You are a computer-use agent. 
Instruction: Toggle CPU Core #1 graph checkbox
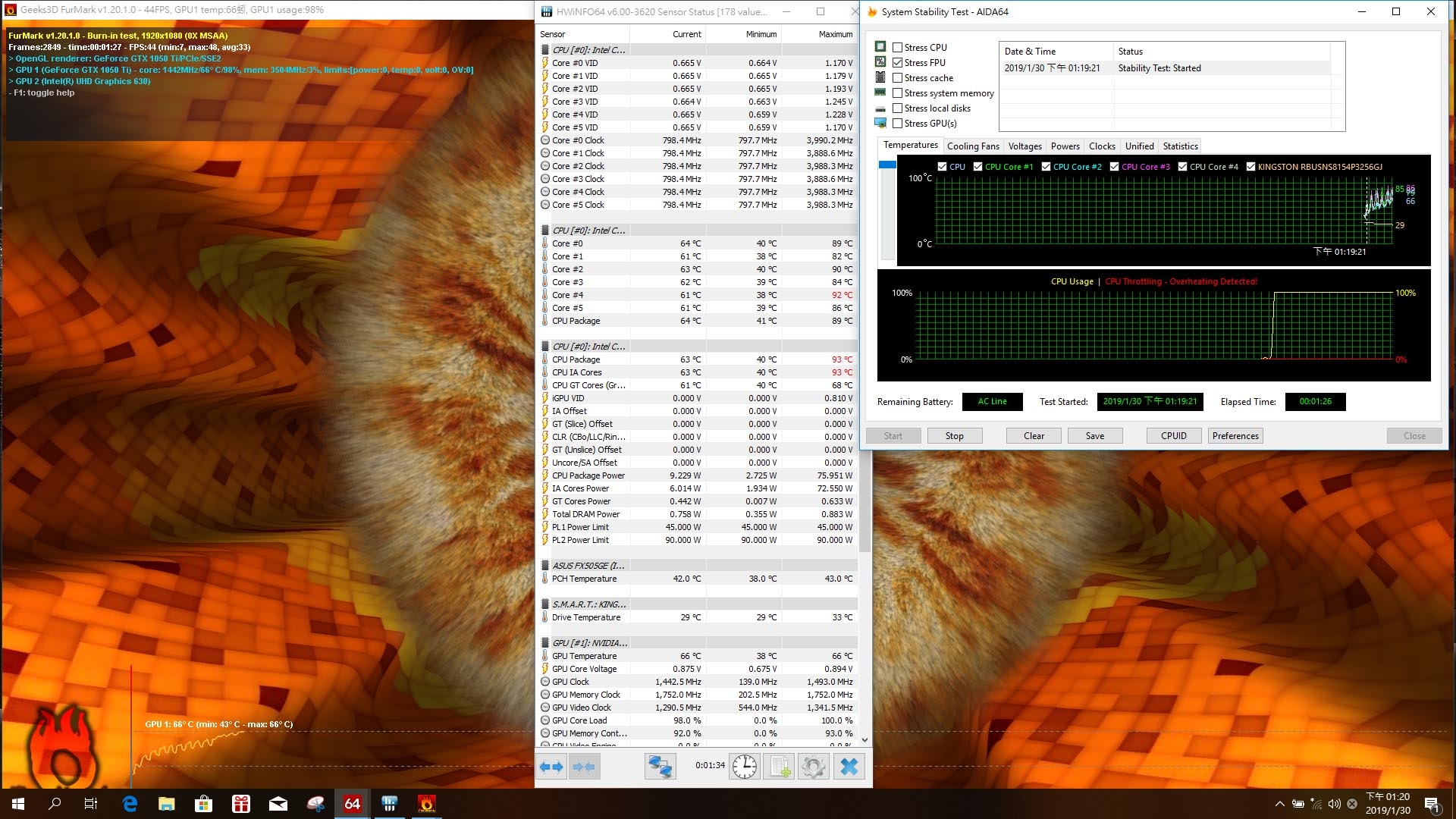click(978, 167)
